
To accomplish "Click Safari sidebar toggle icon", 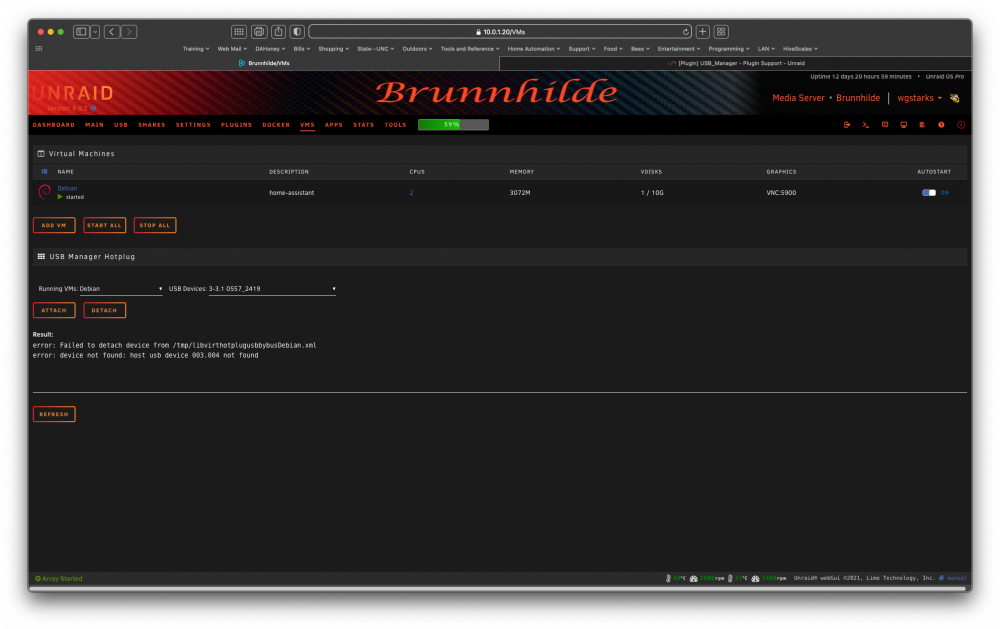I will click(81, 31).
